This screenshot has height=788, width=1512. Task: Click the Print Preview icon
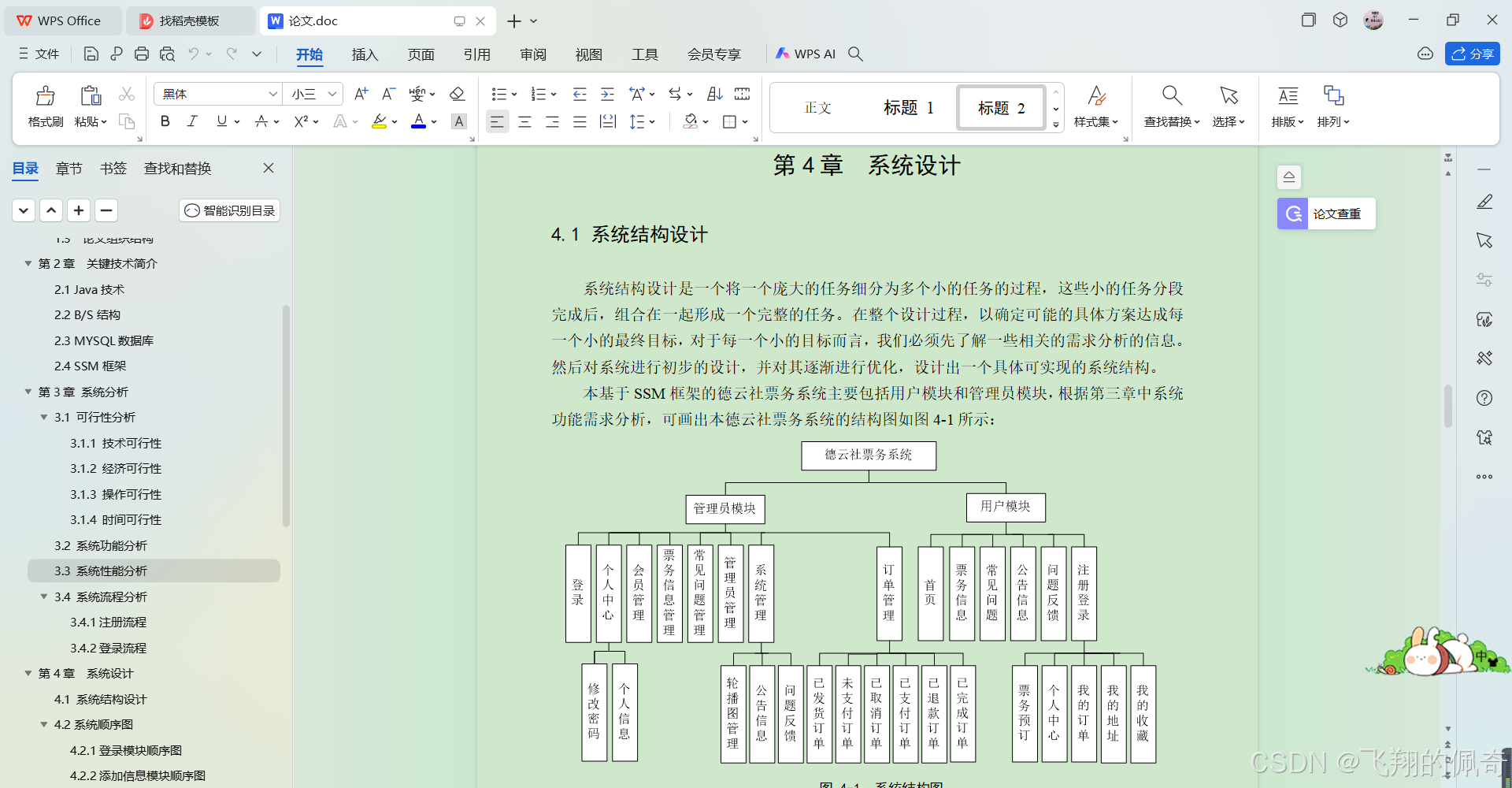click(167, 54)
